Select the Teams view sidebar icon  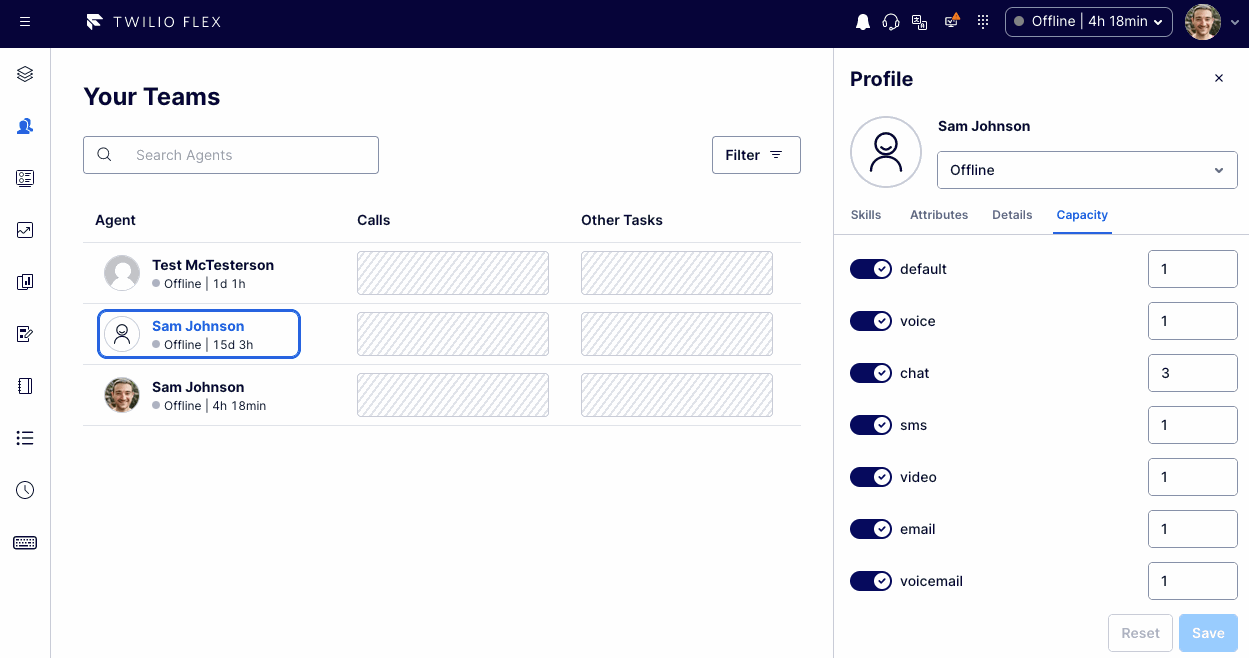pos(25,126)
